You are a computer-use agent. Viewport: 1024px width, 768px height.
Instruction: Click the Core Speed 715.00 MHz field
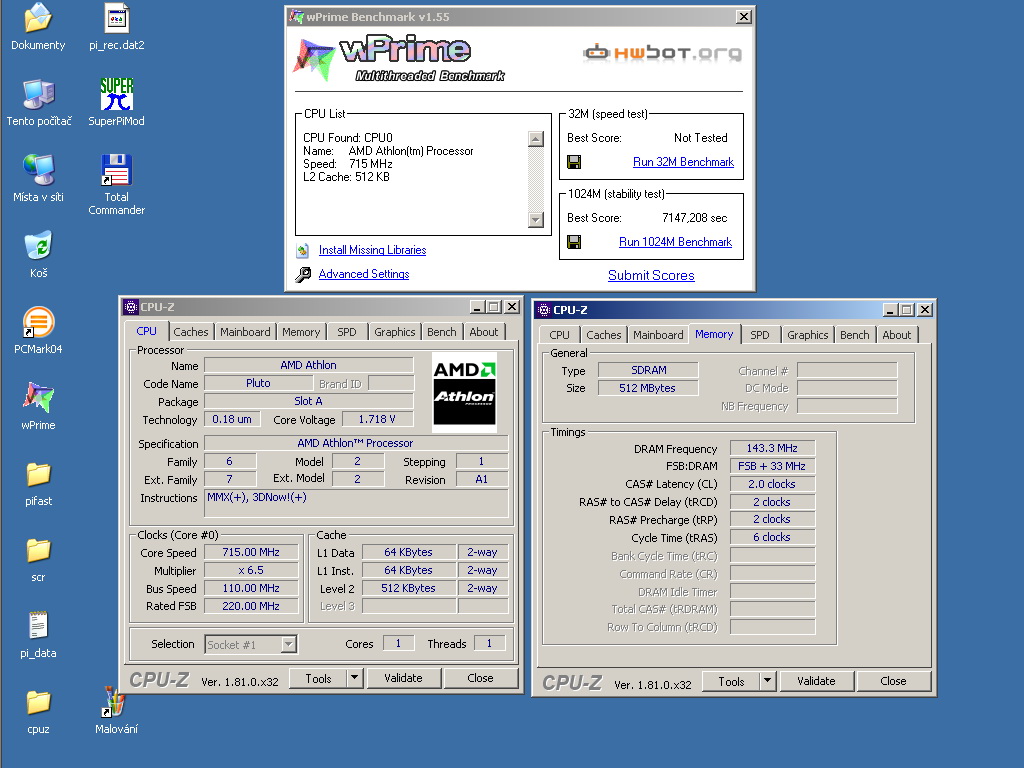point(251,552)
